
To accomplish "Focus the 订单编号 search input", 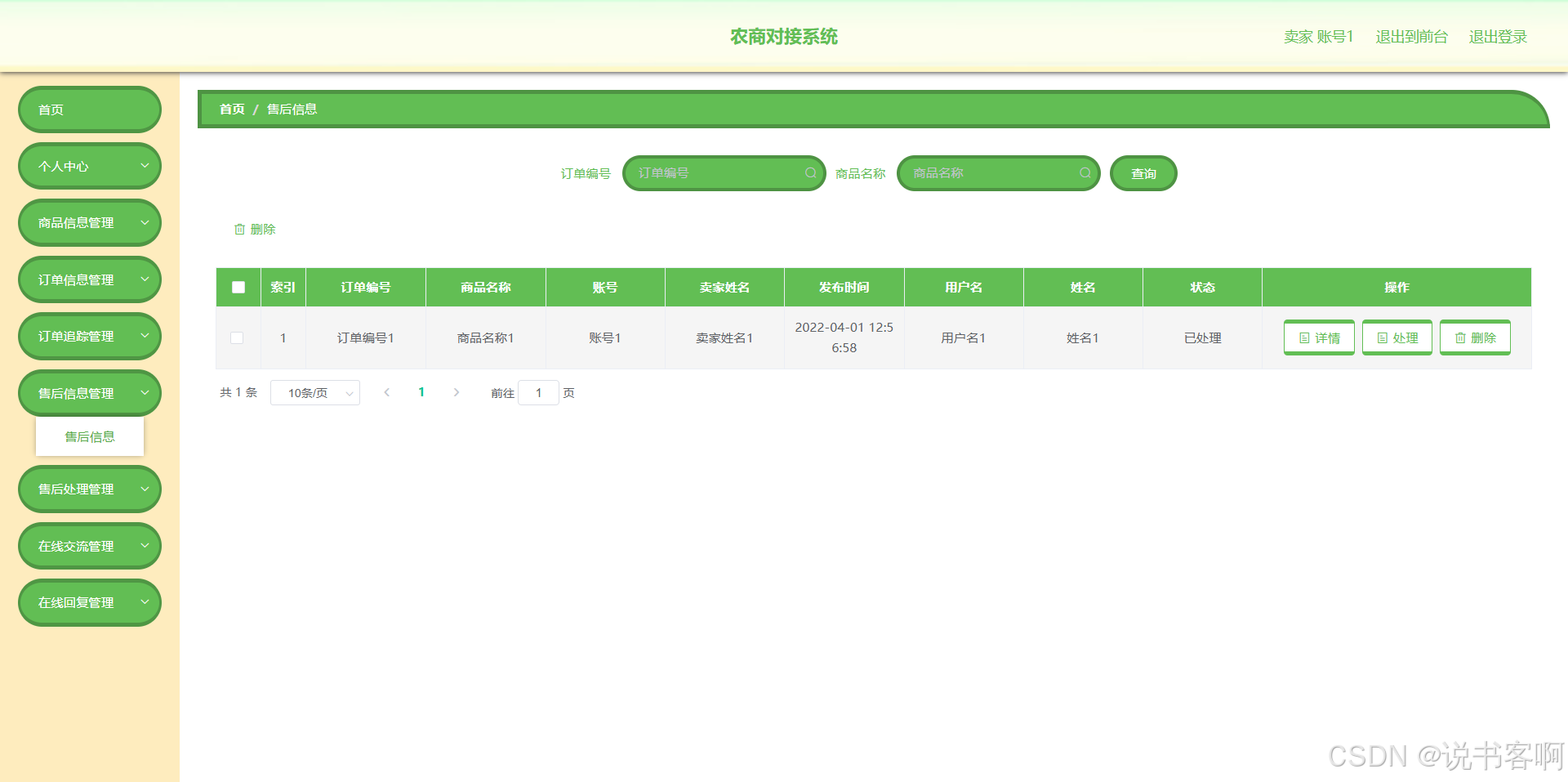I will pos(724,173).
